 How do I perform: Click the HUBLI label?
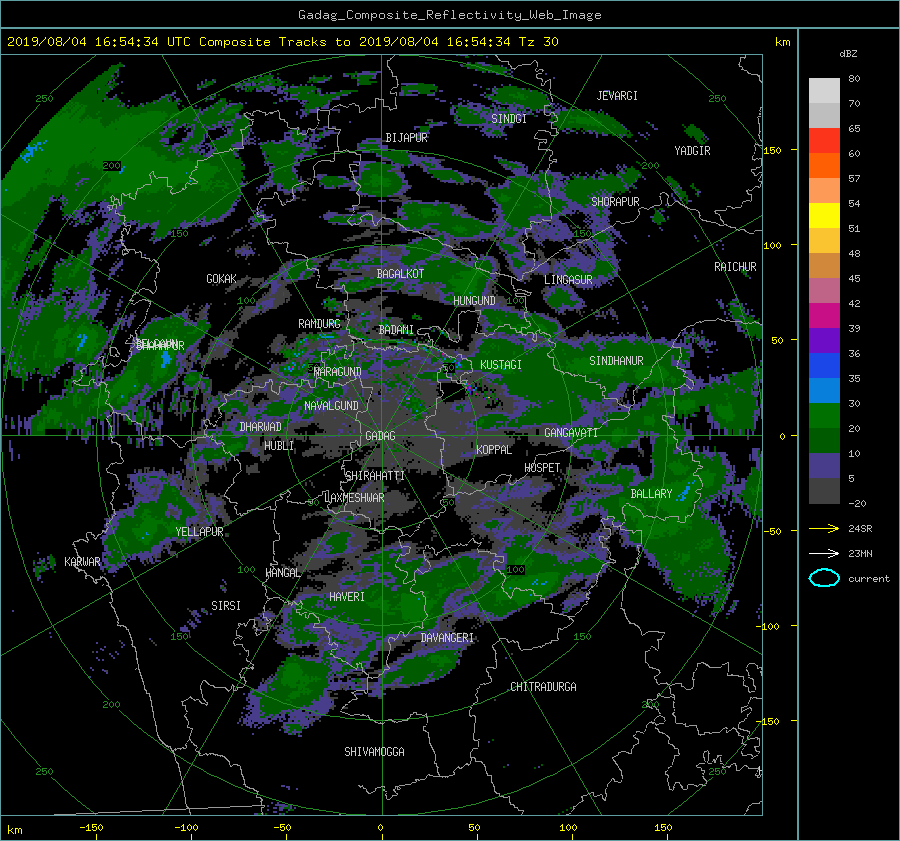click(279, 446)
